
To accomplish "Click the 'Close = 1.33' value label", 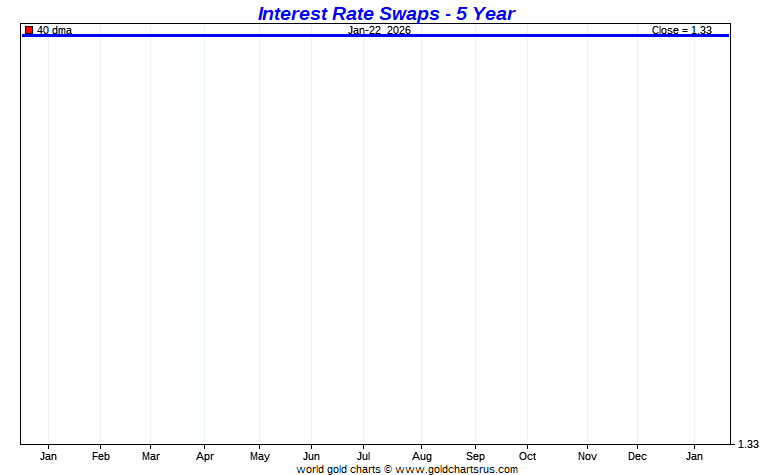I will (x=681, y=30).
